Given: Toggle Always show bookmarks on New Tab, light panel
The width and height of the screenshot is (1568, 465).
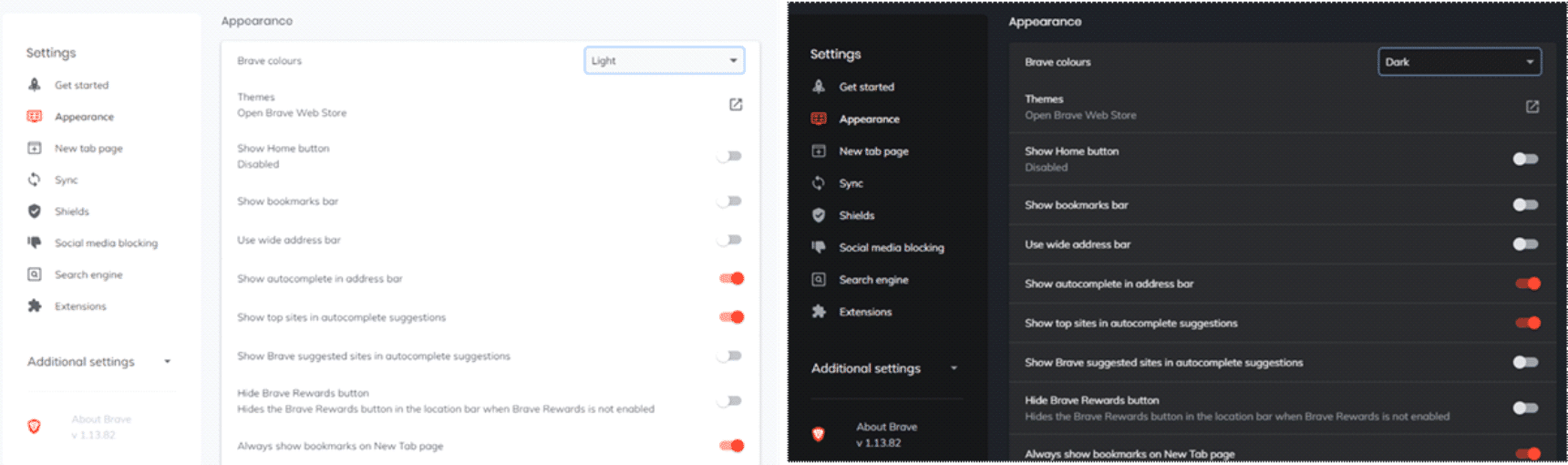Looking at the screenshot, I should (x=732, y=445).
